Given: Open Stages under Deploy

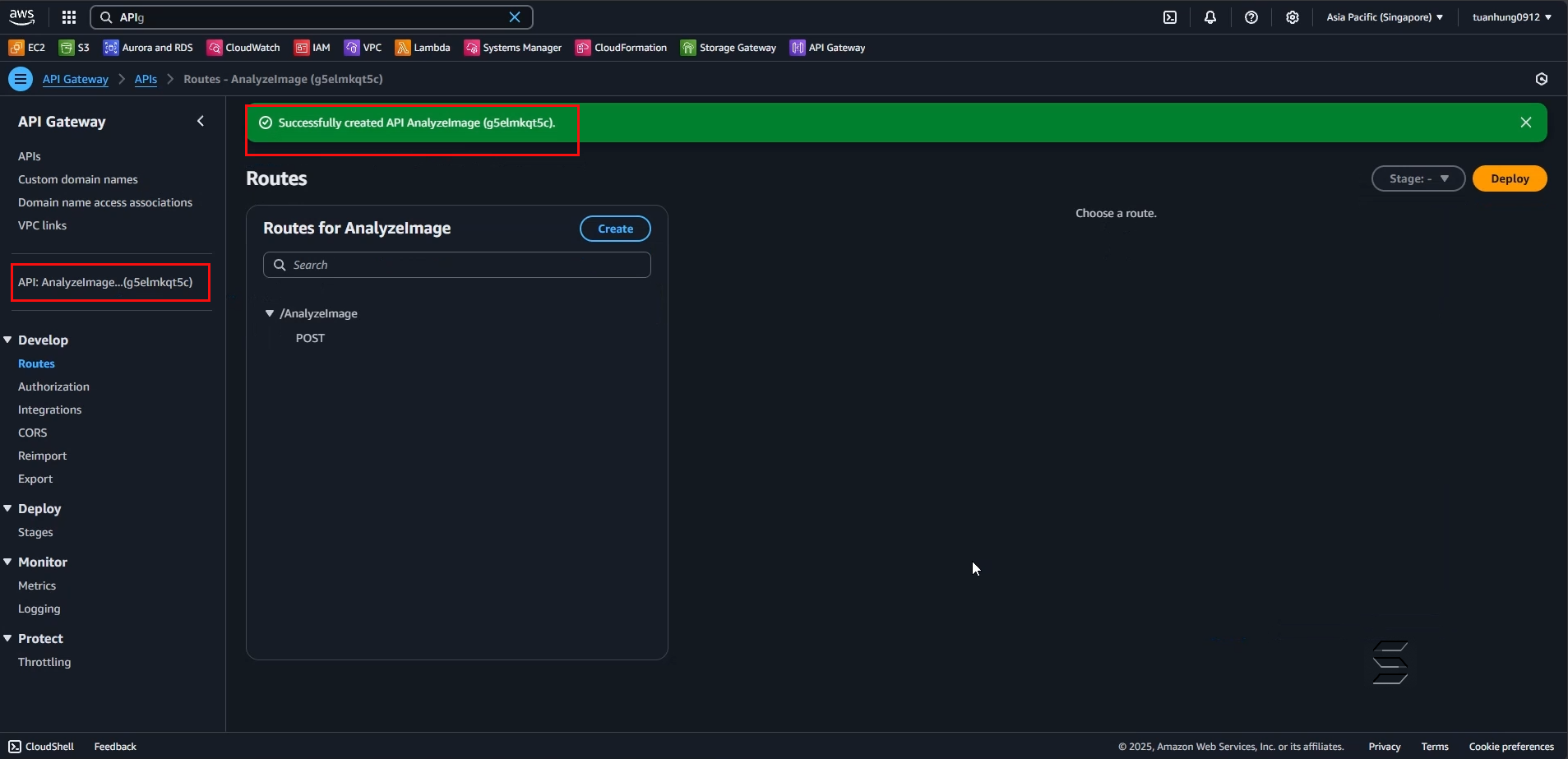Looking at the screenshot, I should [35, 532].
